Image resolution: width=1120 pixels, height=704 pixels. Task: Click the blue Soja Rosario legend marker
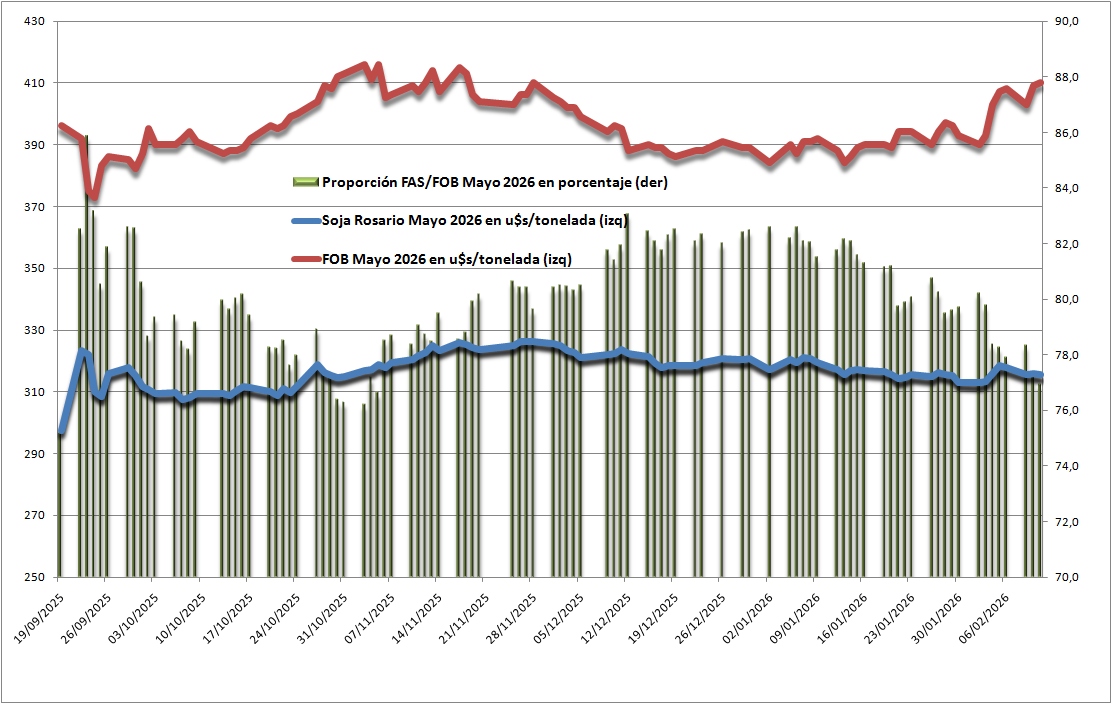(304, 221)
